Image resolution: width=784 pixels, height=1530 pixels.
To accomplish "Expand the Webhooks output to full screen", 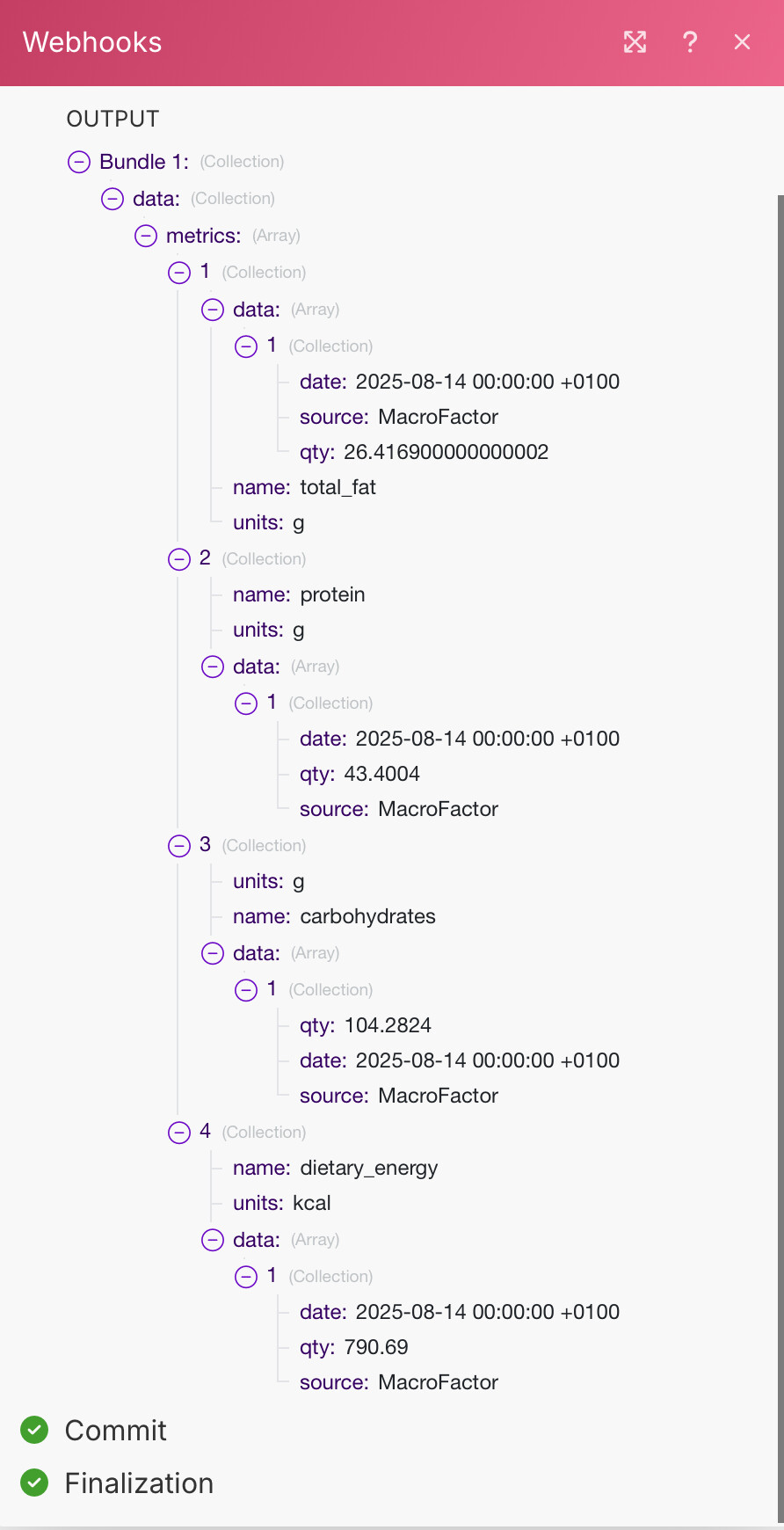I will coord(635,42).
